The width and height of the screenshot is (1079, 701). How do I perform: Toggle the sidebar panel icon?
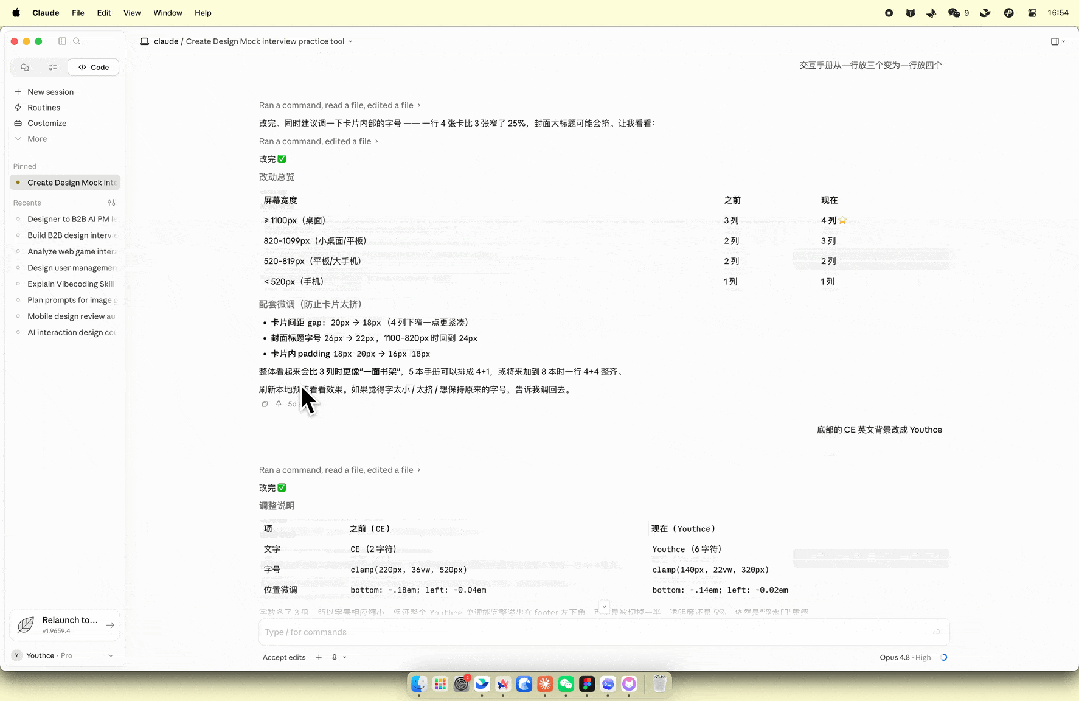coord(62,41)
